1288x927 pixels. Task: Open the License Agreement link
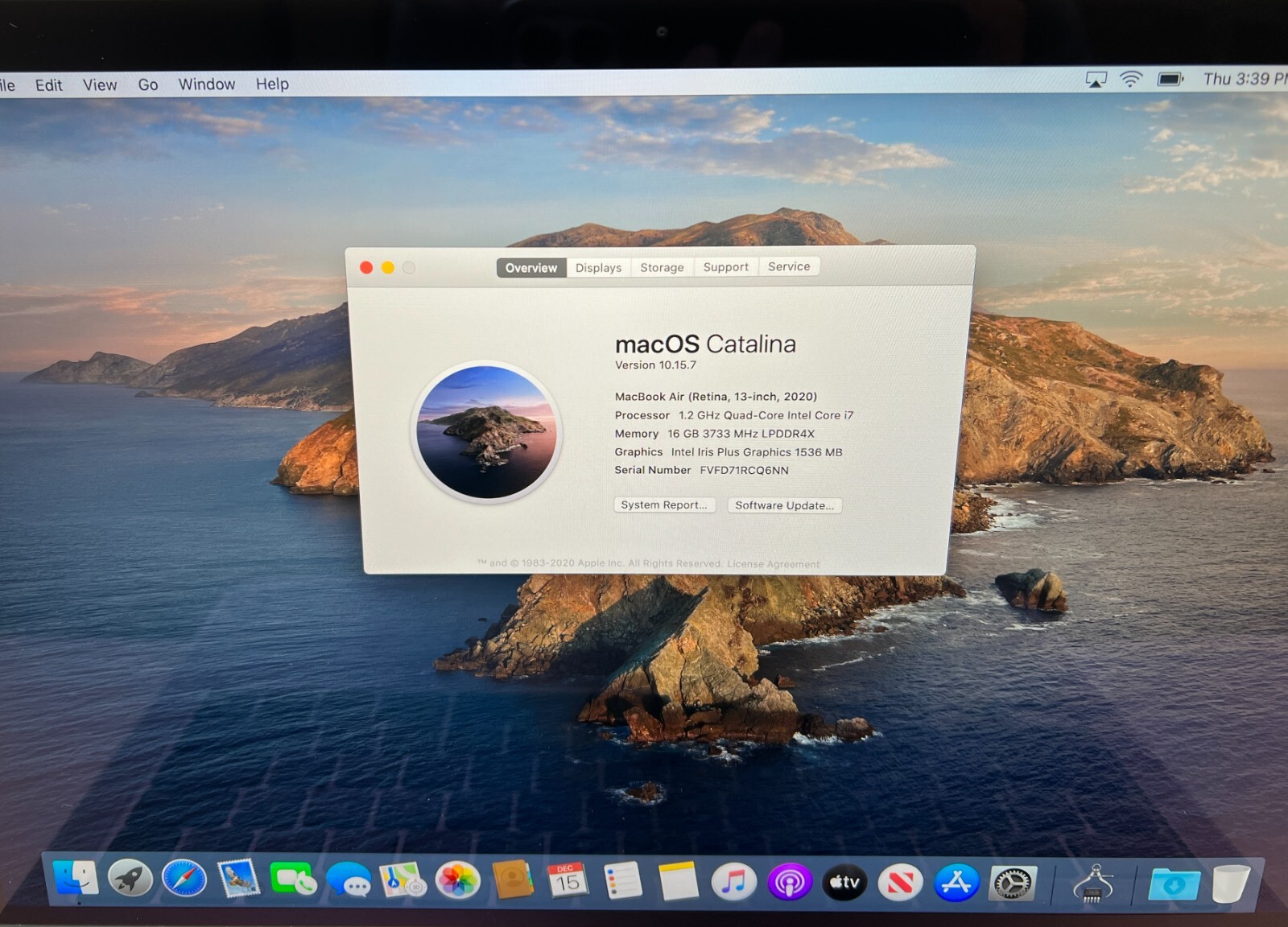[774, 564]
